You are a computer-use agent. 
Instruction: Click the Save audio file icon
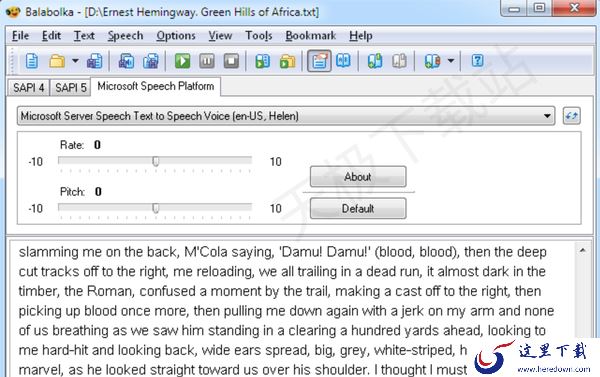tap(126, 61)
